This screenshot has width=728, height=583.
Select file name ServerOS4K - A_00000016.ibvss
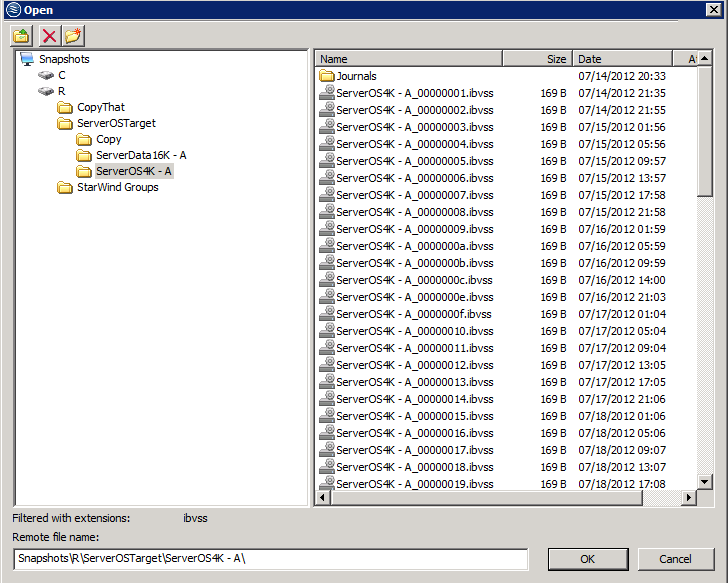tap(415, 433)
